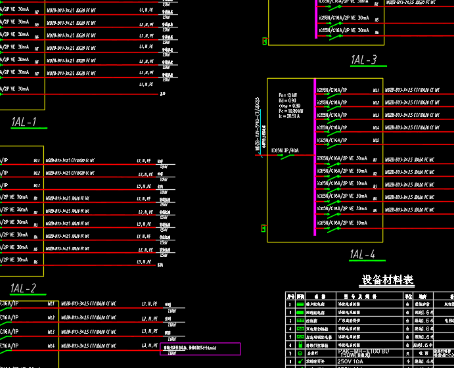The height and width of the screenshot is (368, 454).
Task: Select the first branch breaker switch in 1AL-4
Action: (333, 95)
